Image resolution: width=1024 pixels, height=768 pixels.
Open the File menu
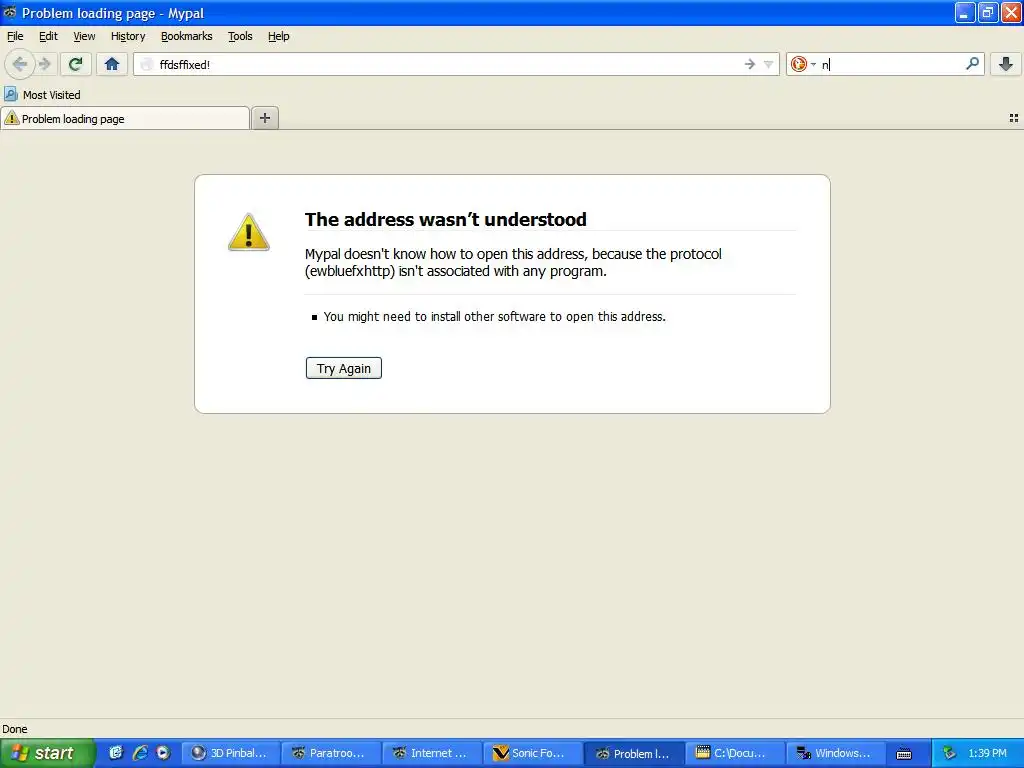[x=15, y=36]
